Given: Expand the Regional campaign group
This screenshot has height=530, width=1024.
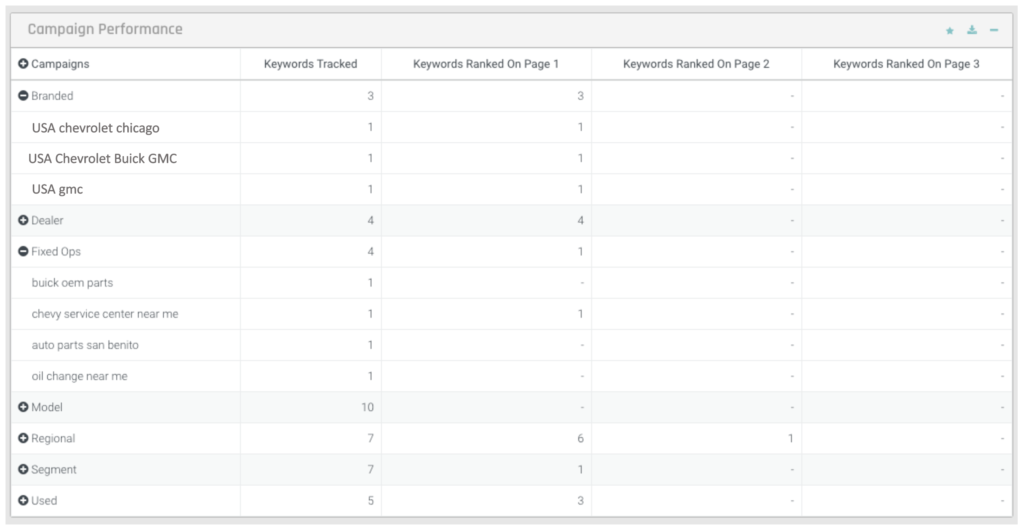Looking at the screenshot, I should click(x=24, y=439).
